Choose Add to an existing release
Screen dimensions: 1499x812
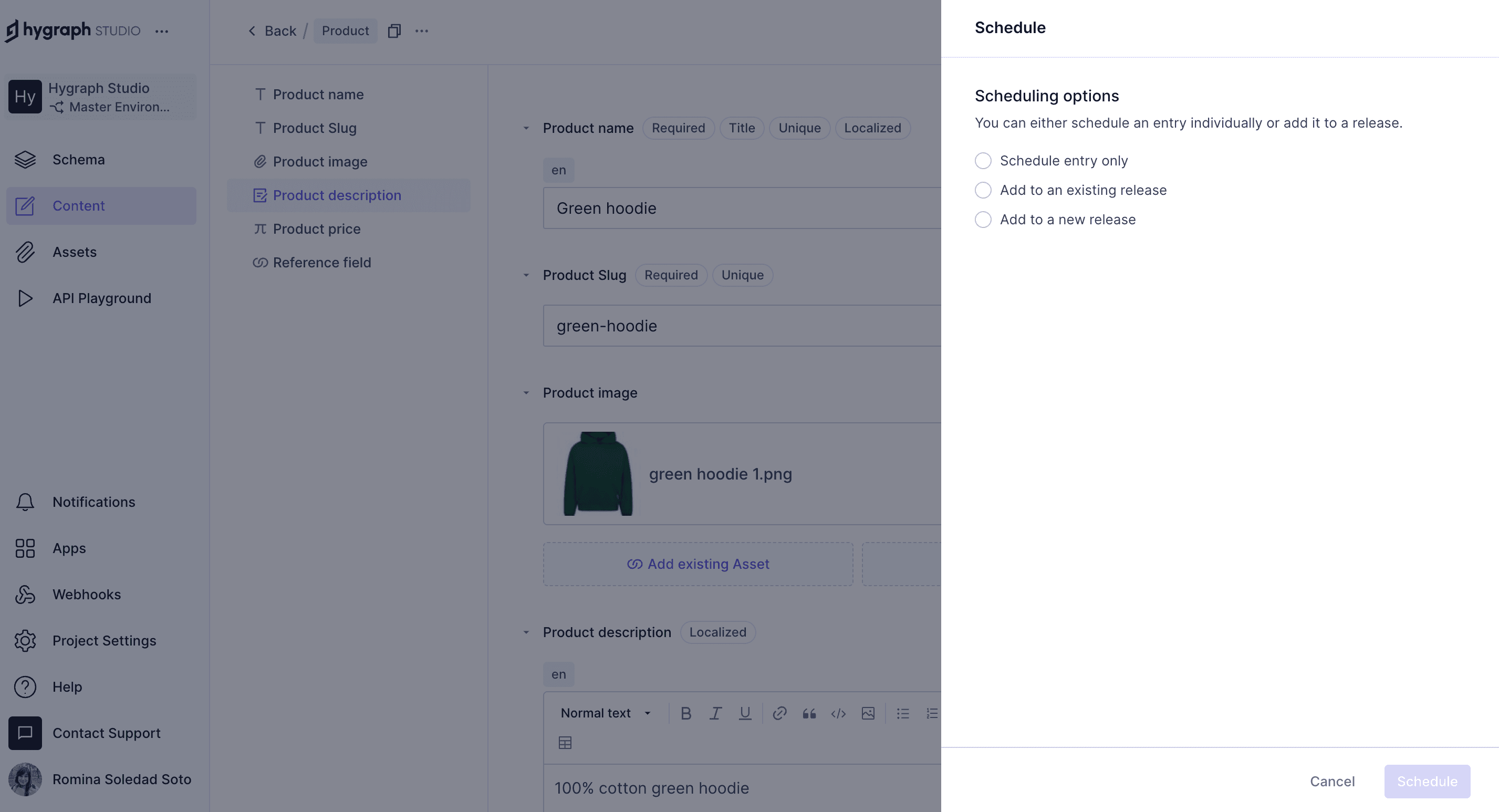[x=983, y=190]
